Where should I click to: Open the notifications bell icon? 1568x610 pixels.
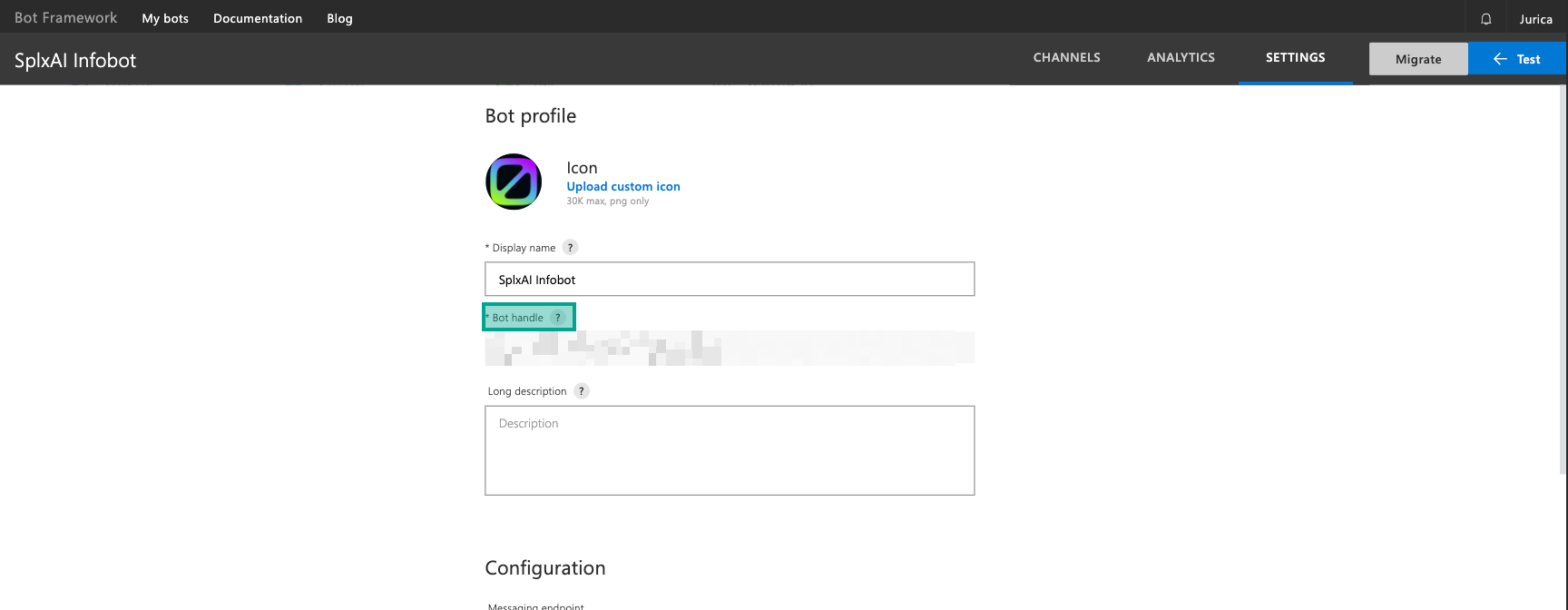click(1485, 18)
